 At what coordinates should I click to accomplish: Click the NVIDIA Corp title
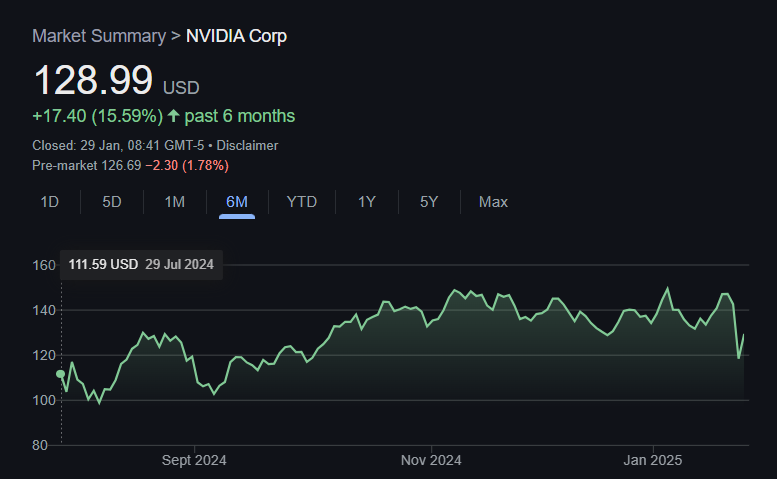click(x=236, y=36)
